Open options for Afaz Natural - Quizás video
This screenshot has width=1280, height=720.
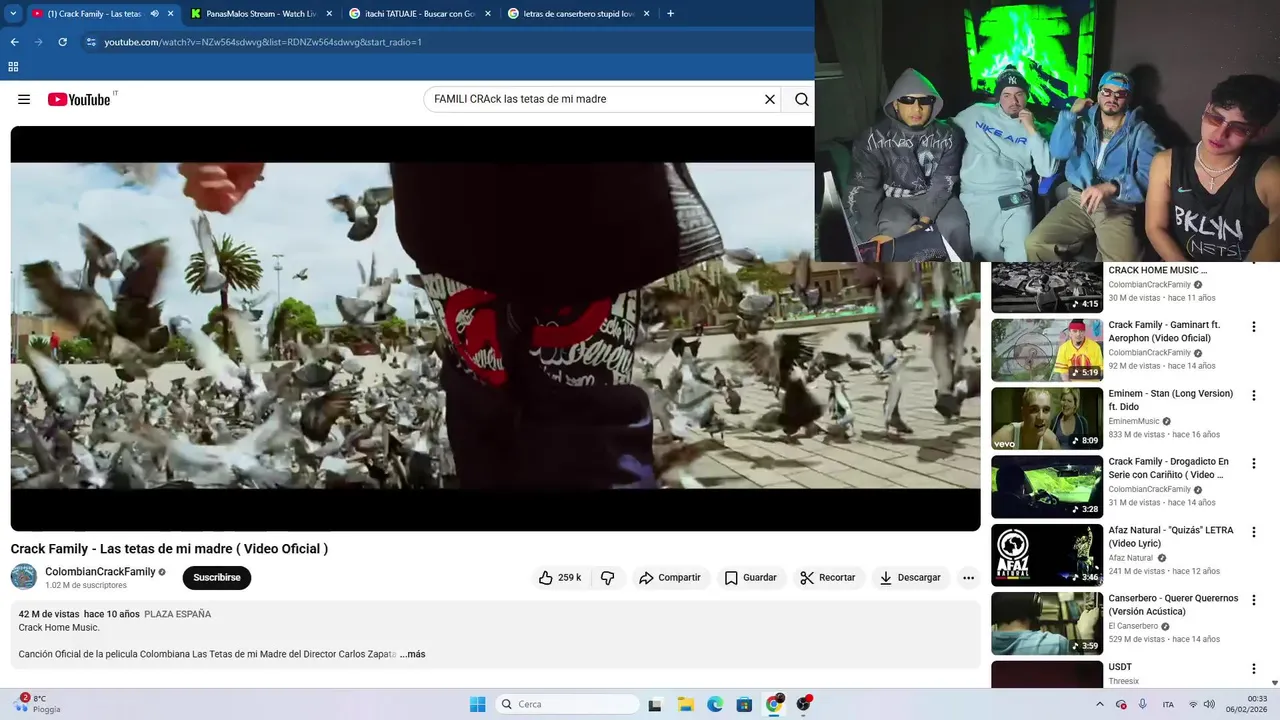(x=1254, y=532)
